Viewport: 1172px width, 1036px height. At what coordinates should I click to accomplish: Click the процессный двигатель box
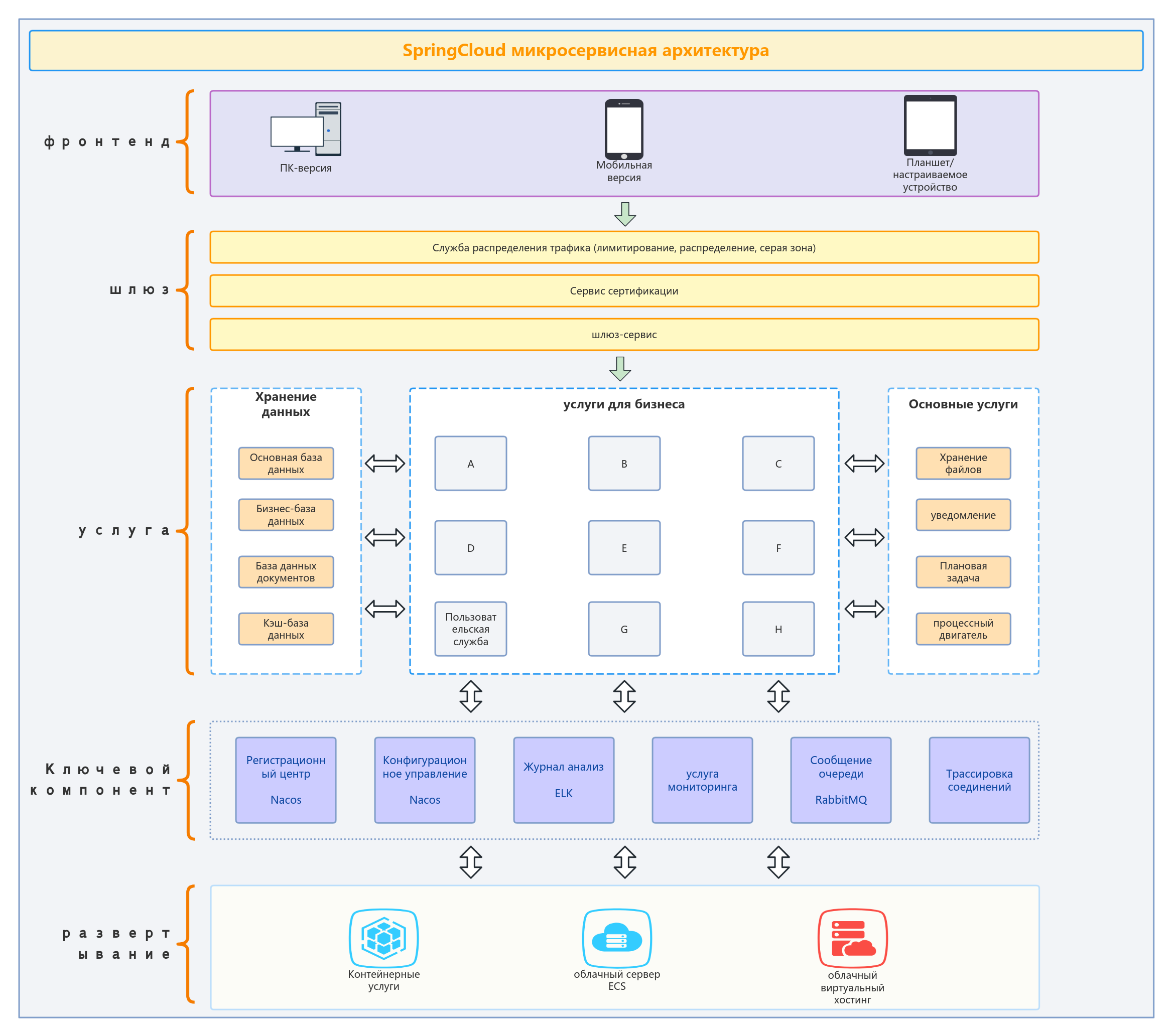963,629
